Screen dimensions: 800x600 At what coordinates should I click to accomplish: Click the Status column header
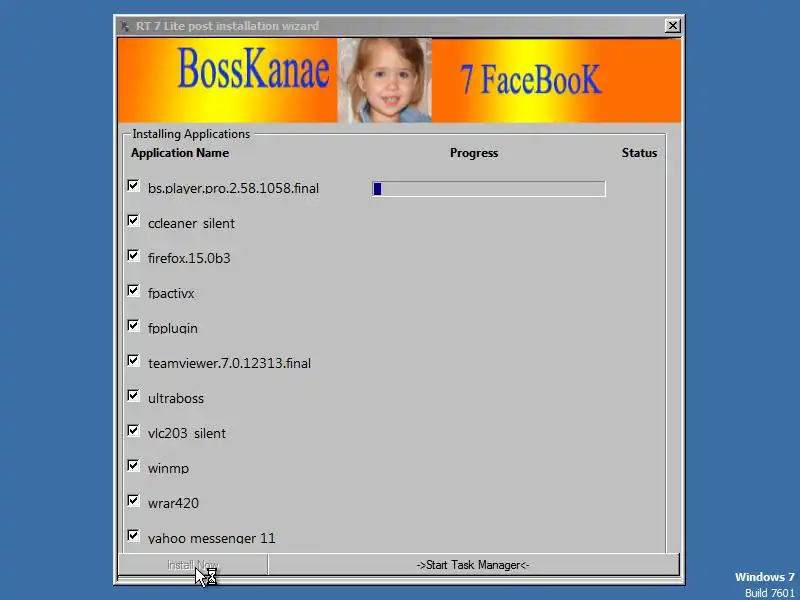639,153
